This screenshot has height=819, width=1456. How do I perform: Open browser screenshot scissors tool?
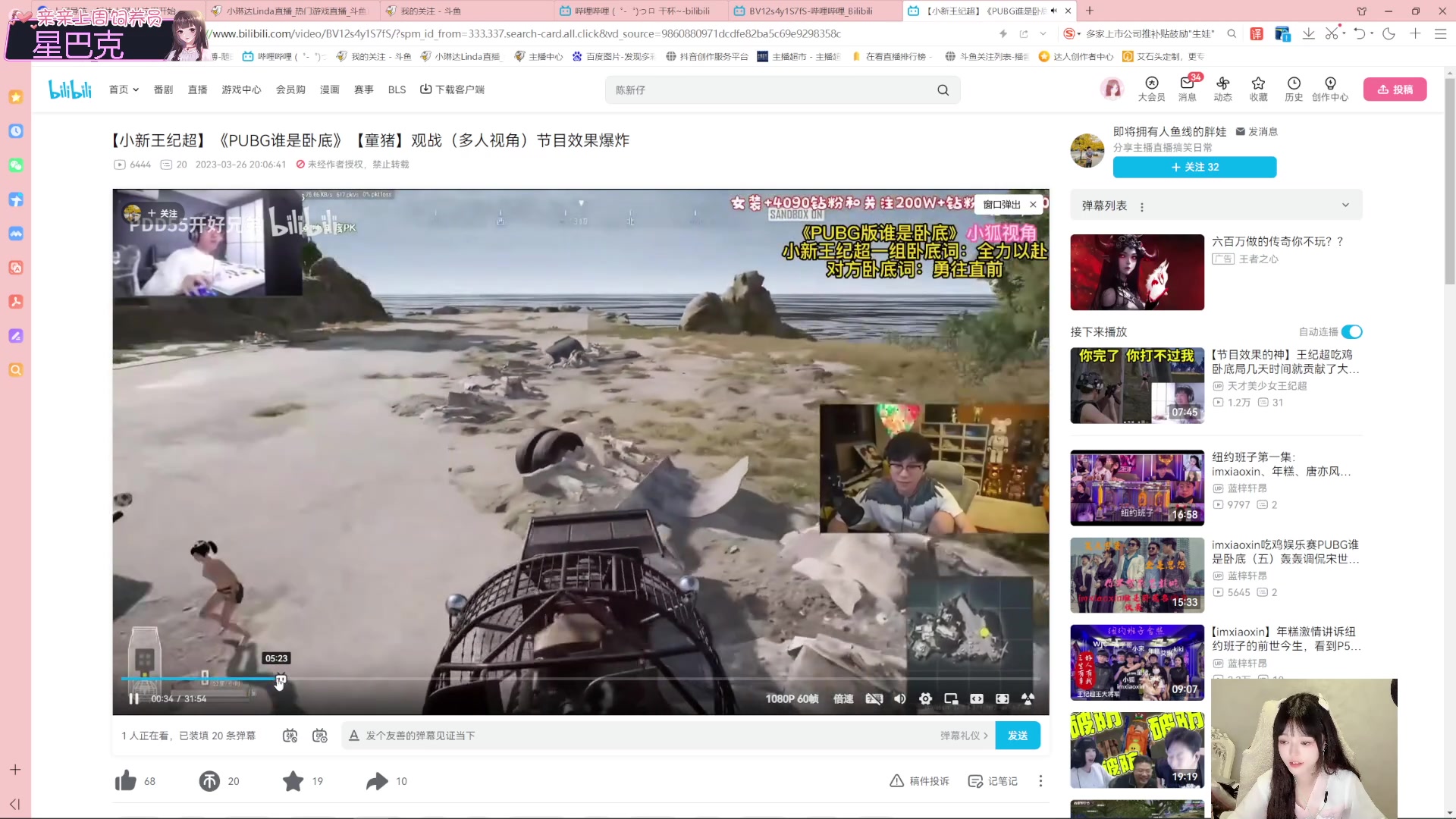[1332, 33]
